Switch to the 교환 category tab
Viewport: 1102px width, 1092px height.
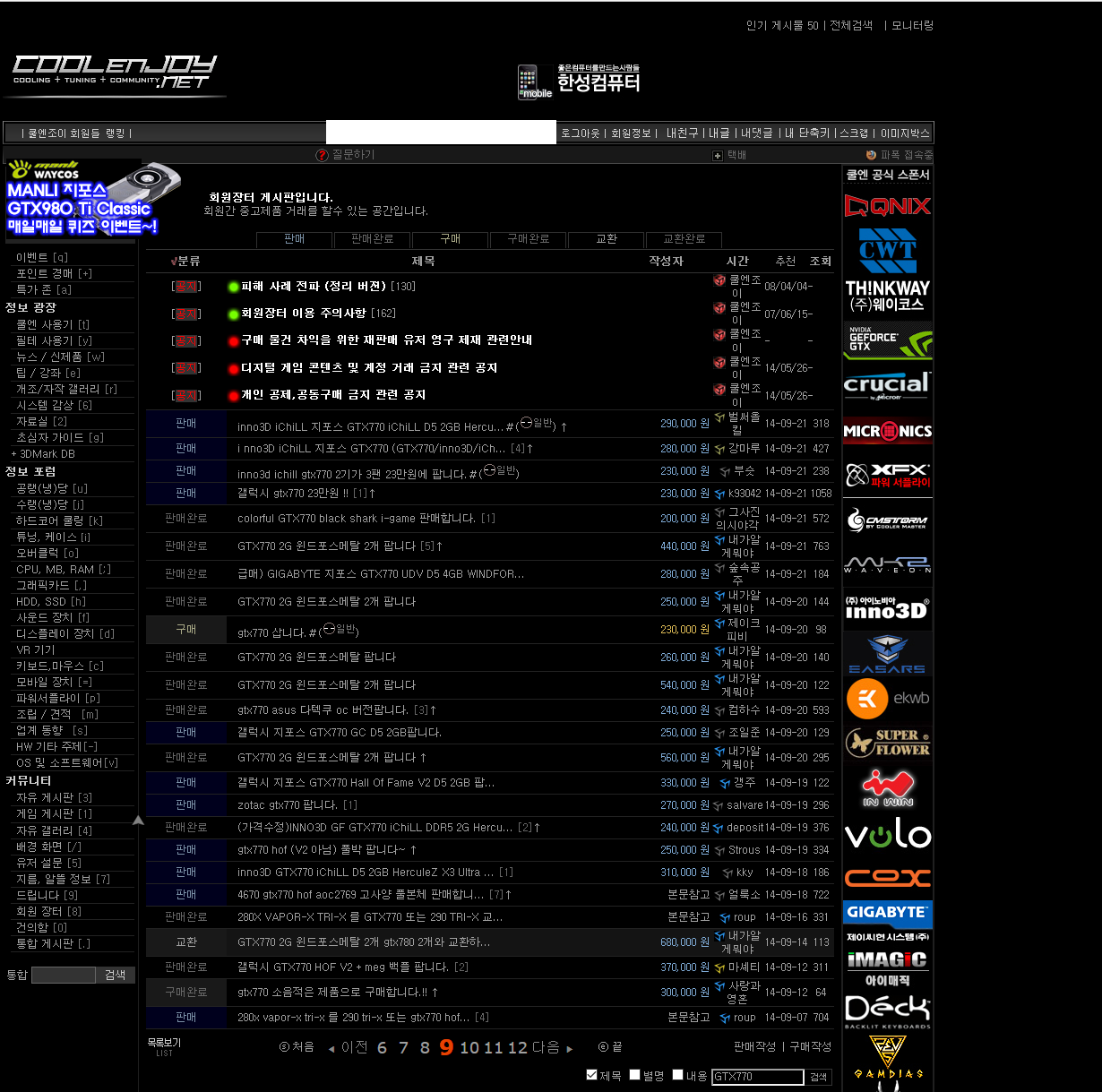point(607,239)
